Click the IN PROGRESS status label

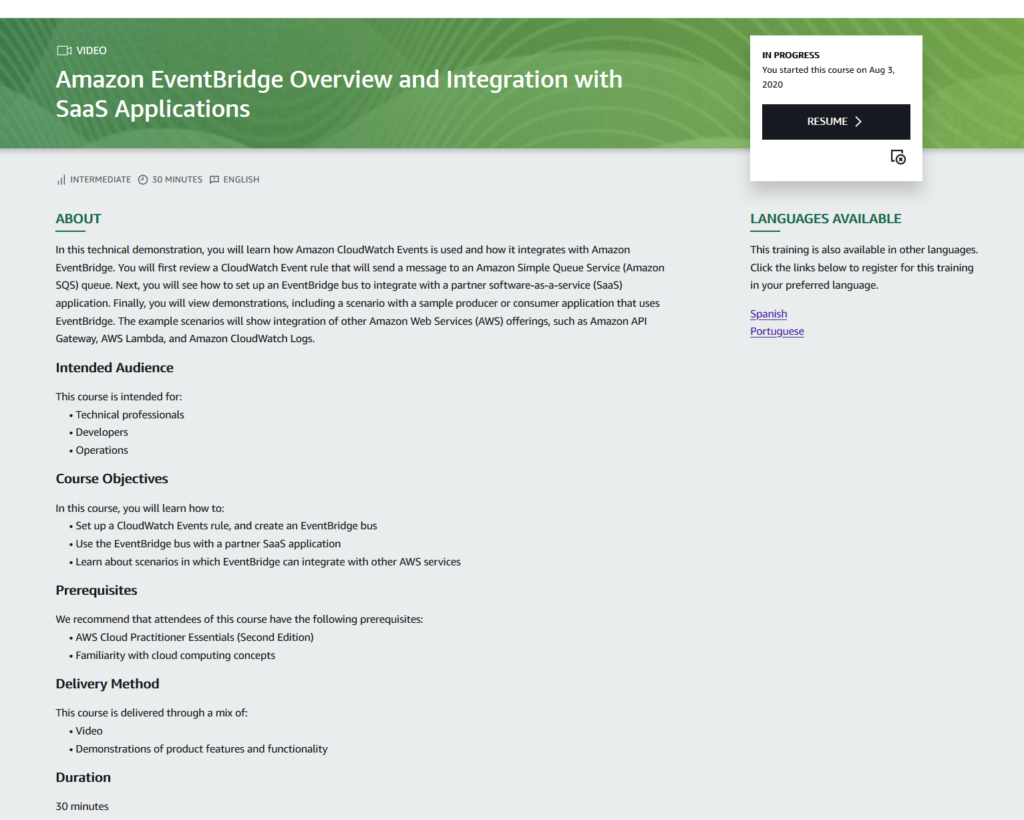pyautogui.click(x=790, y=55)
